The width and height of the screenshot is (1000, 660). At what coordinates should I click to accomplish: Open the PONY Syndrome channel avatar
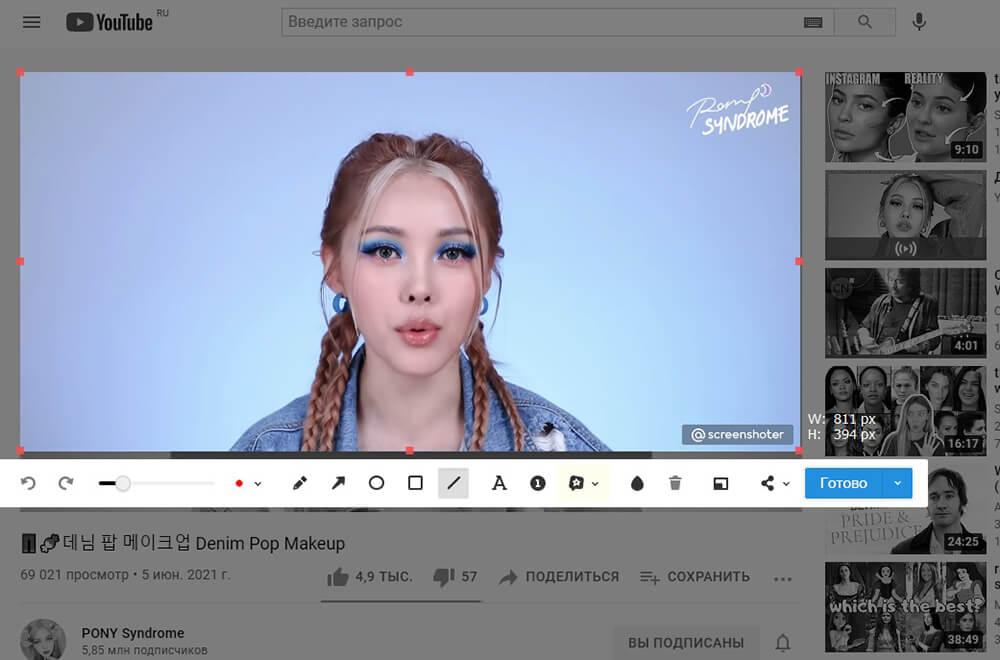pyautogui.click(x=43, y=640)
